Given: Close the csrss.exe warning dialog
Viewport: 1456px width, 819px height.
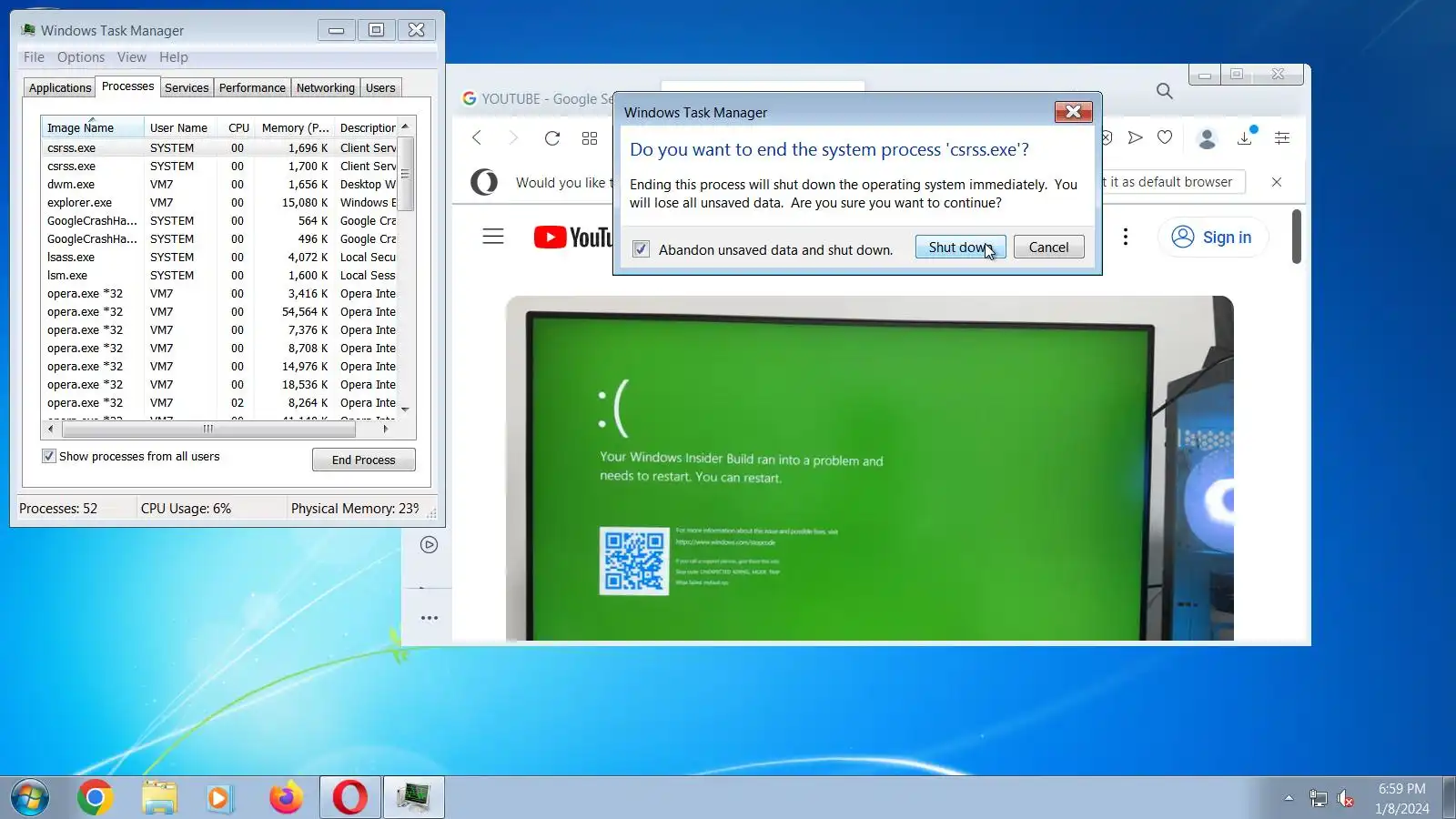Looking at the screenshot, I should 1073,112.
